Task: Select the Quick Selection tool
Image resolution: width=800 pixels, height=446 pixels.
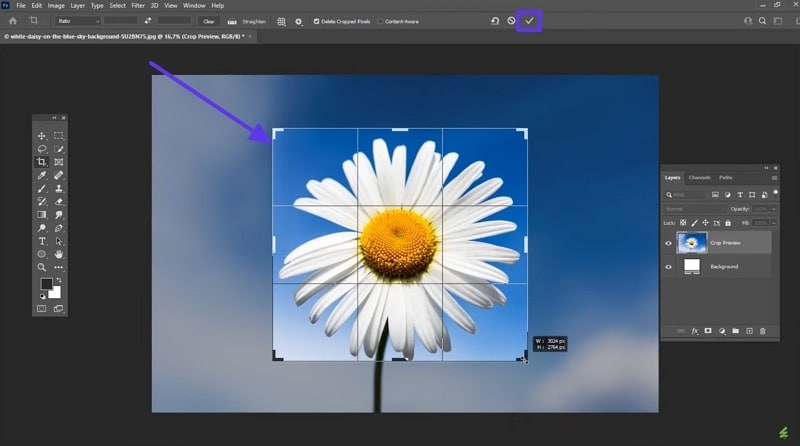Action: tap(59, 149)
